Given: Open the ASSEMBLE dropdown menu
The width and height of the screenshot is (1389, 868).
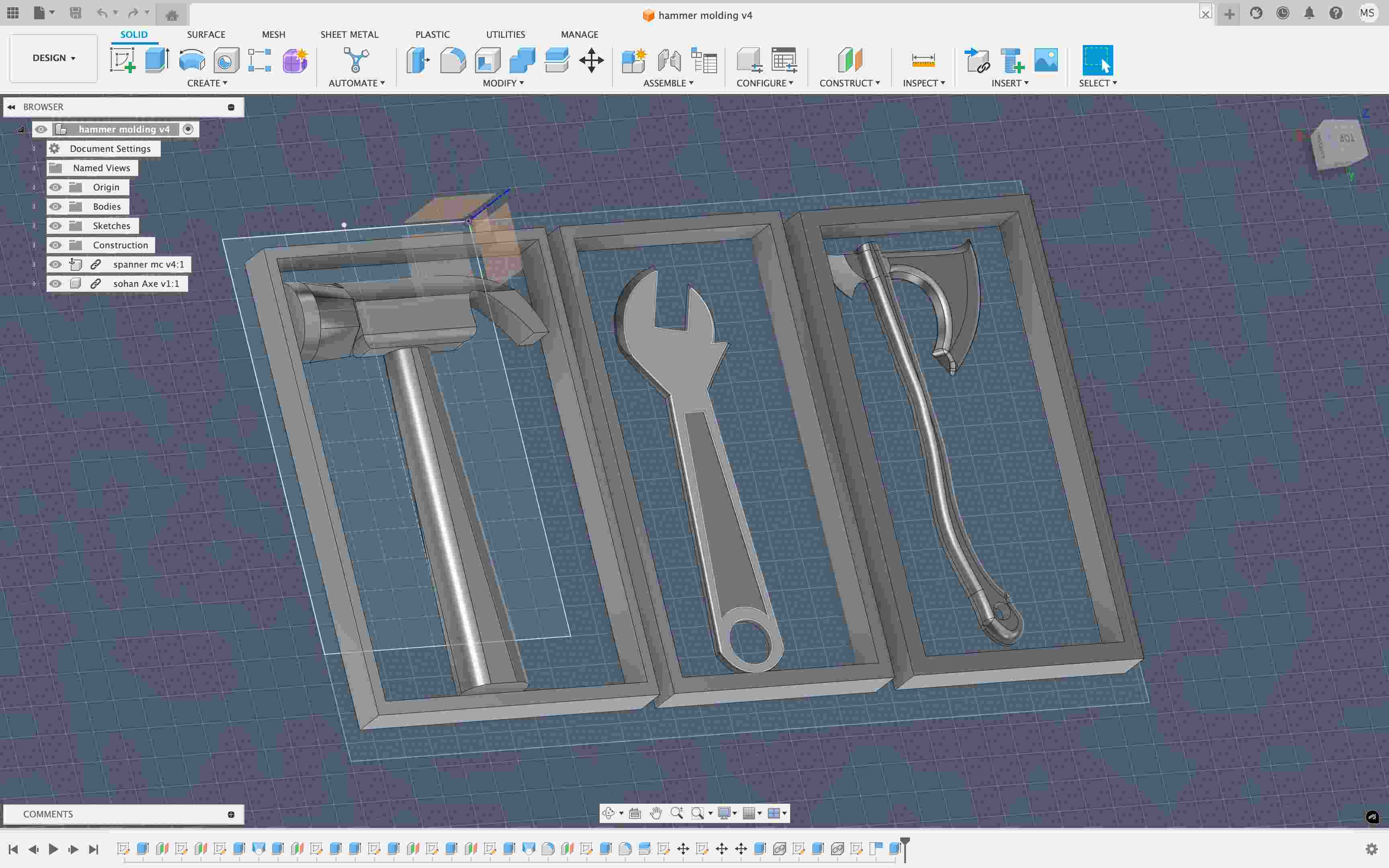Looking at the screenshot, I should pyautogui.click(x=668, y=83).
